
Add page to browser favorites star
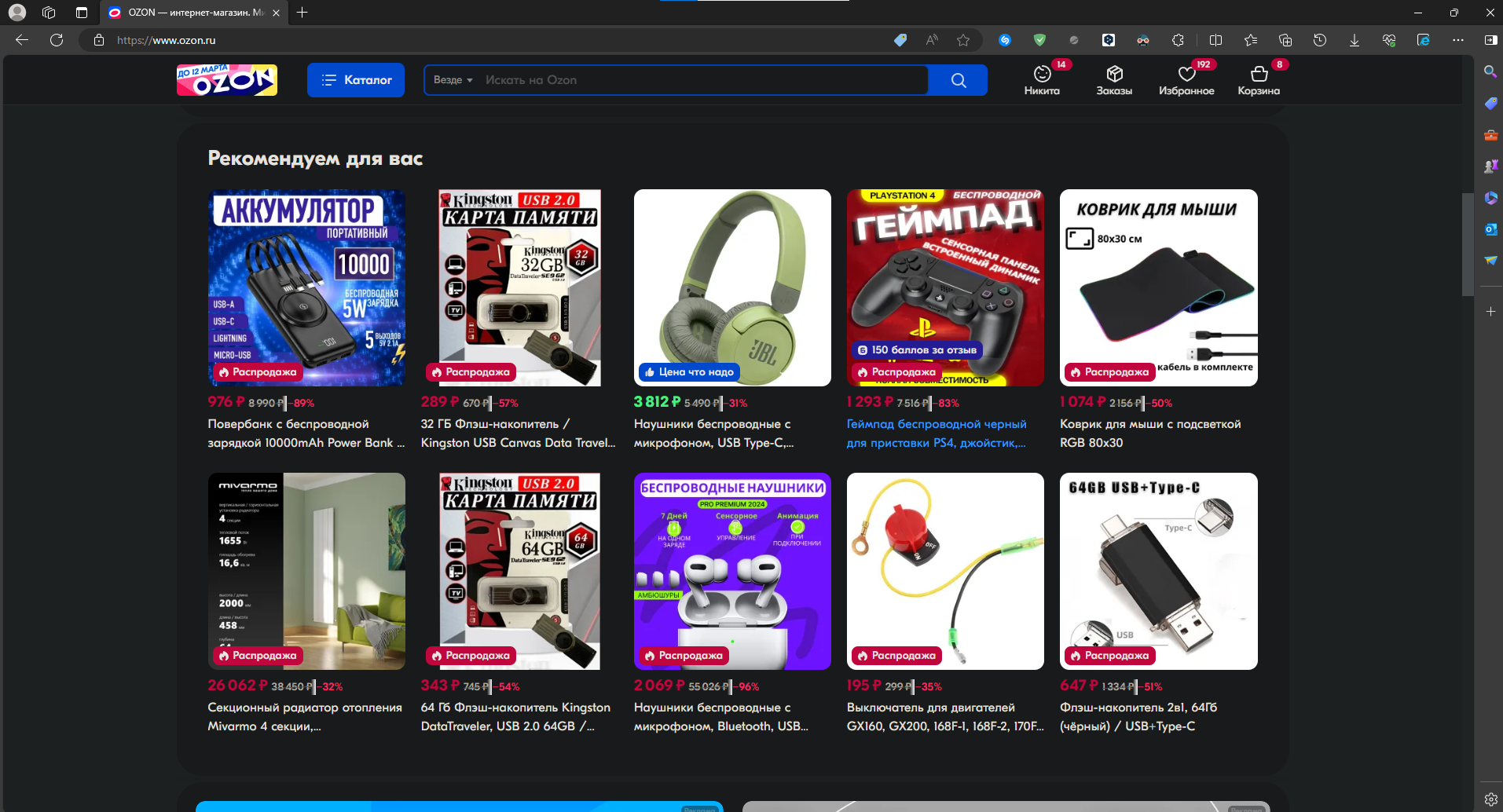[963, 40]
